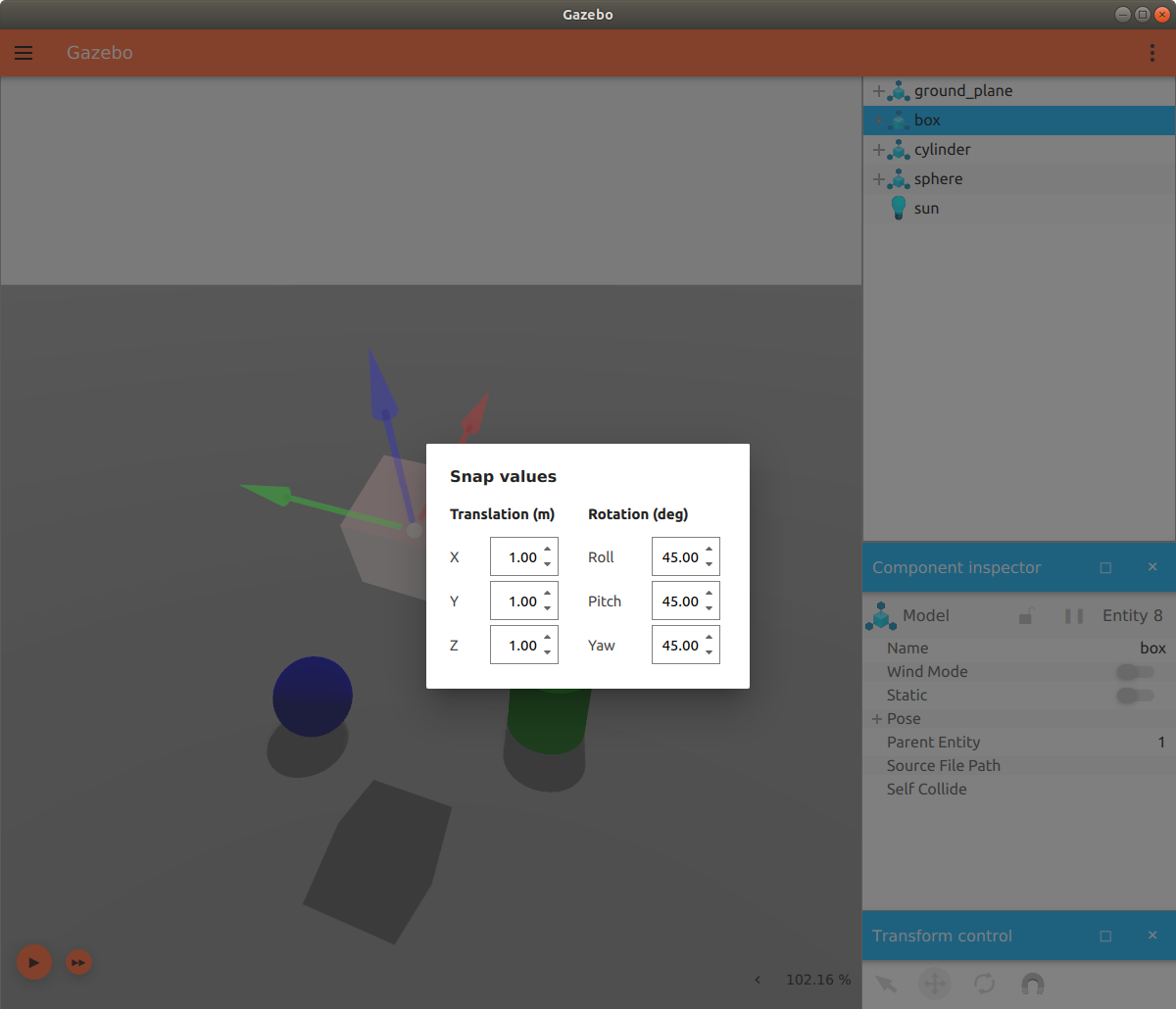1176x1009 pixels.
Task: Activate the rotate mode tool
Action: (985, 984)
